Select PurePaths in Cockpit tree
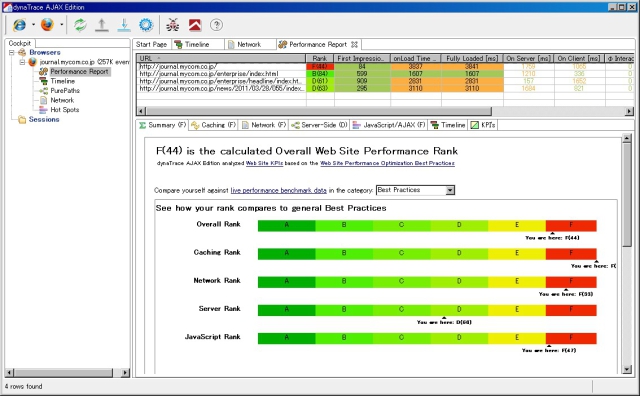 coord(65,91)
